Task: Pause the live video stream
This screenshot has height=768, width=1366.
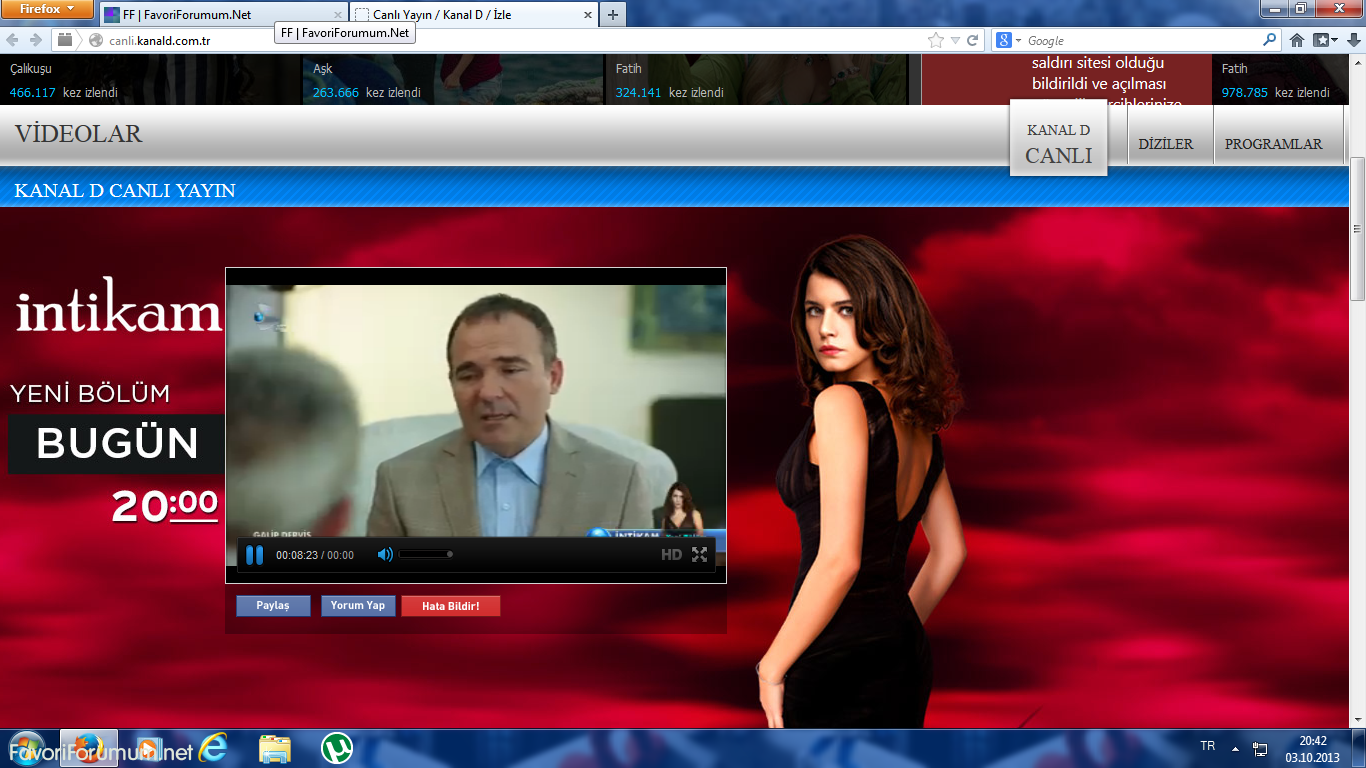Action: click(254, 555)
